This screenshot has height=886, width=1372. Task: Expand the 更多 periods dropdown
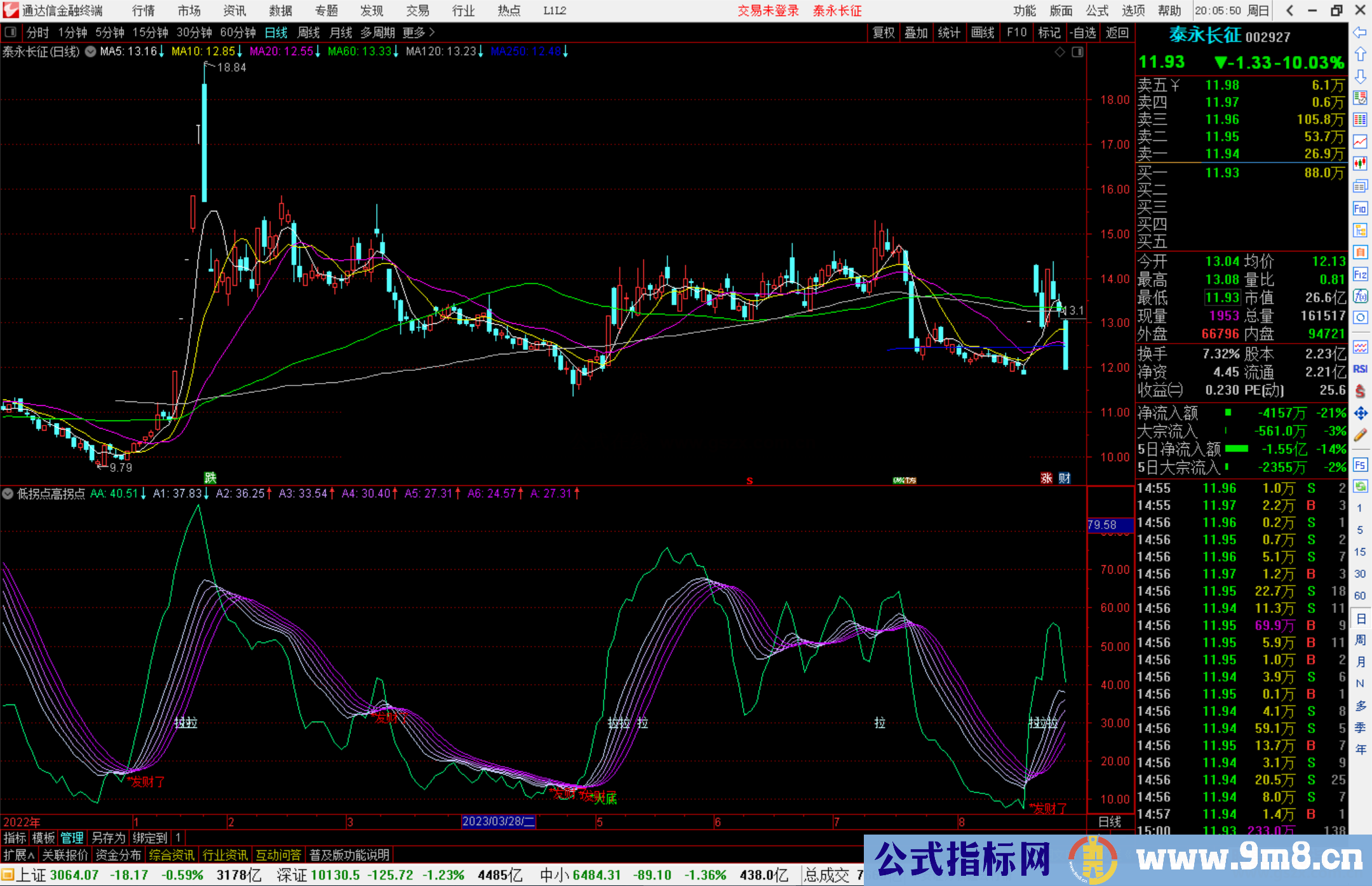418,32
